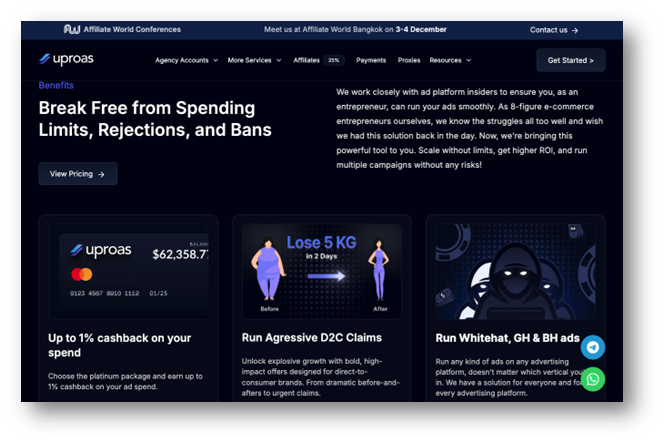
Task: Click the 01/25 expiry date on card
Action: [x=158, y=293]
